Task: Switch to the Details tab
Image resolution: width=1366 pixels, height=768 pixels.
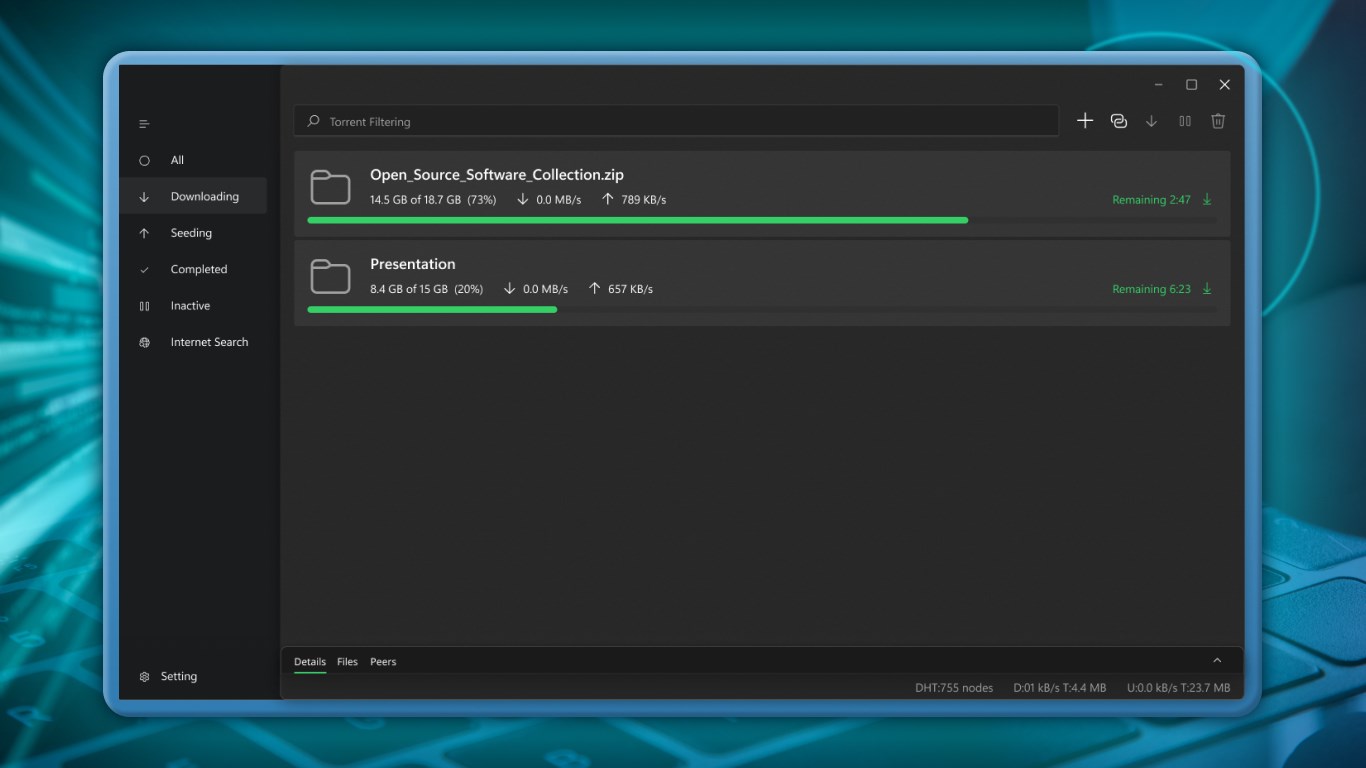Action: [x=310, y=662]
